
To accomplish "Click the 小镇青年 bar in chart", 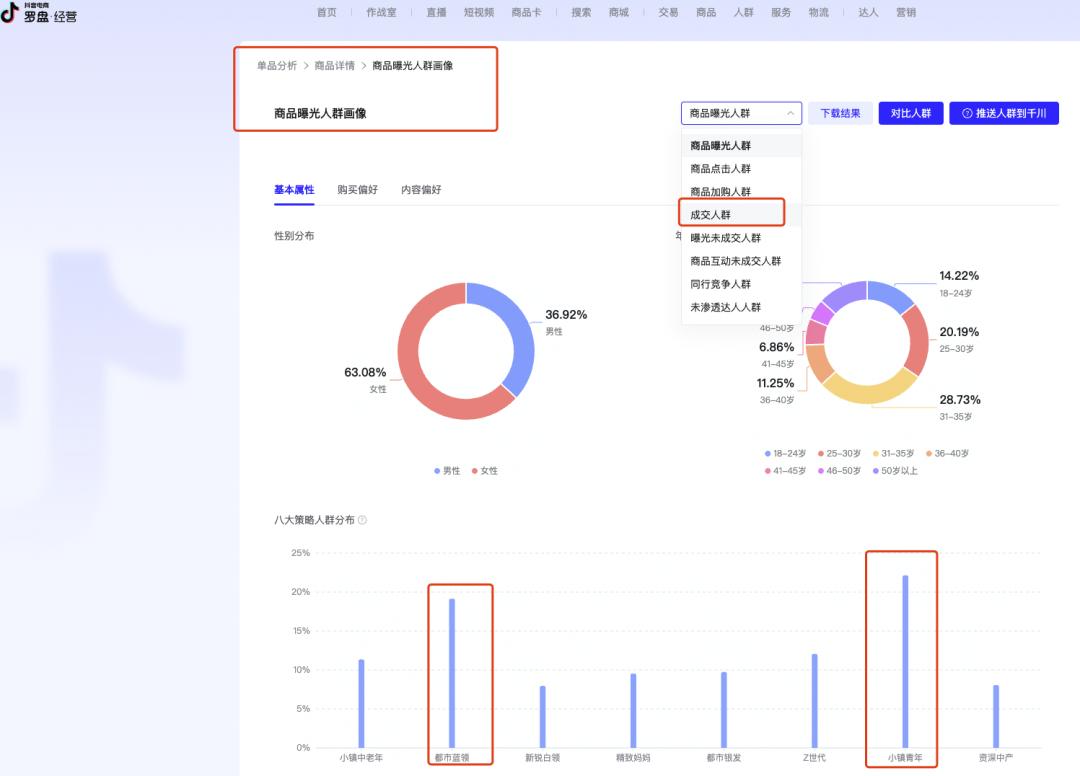I will (905, 660).
